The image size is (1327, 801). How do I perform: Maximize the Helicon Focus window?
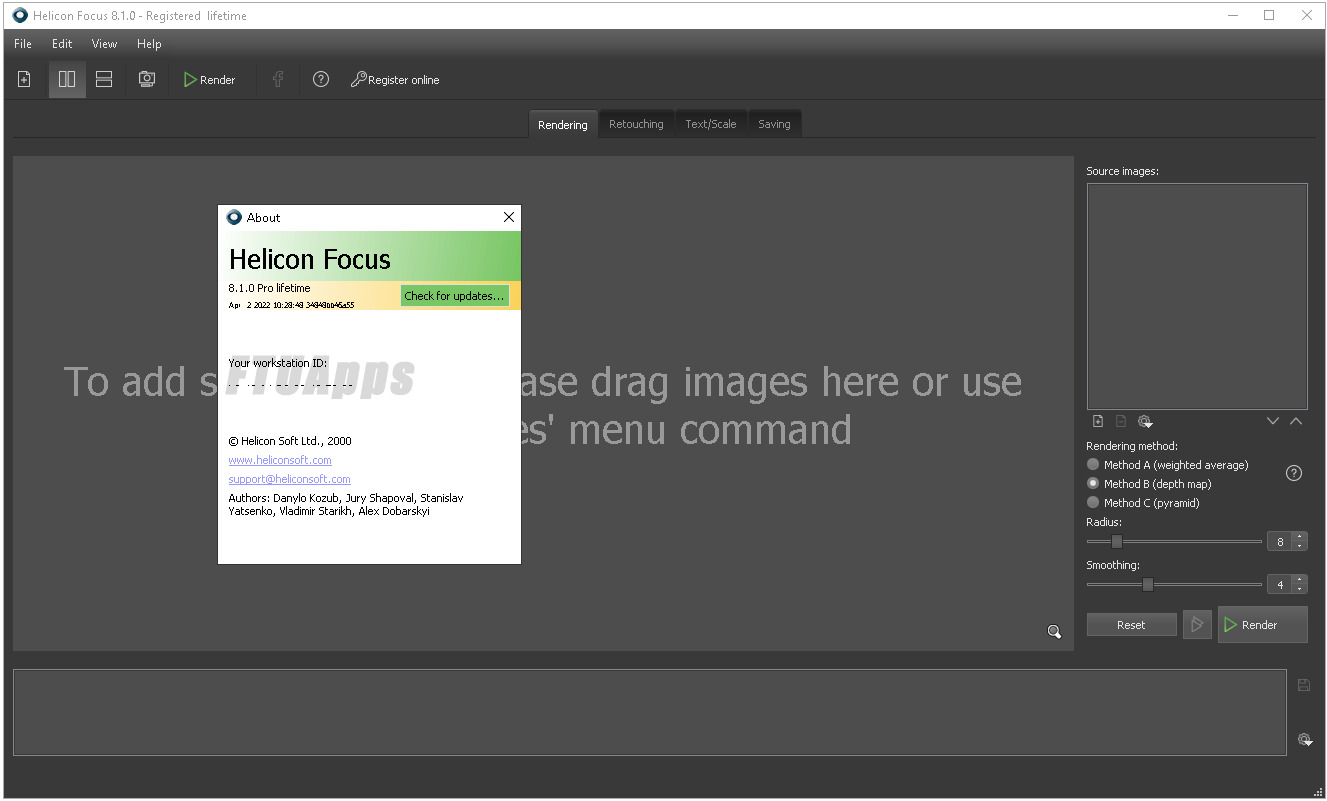point(1269,15)
